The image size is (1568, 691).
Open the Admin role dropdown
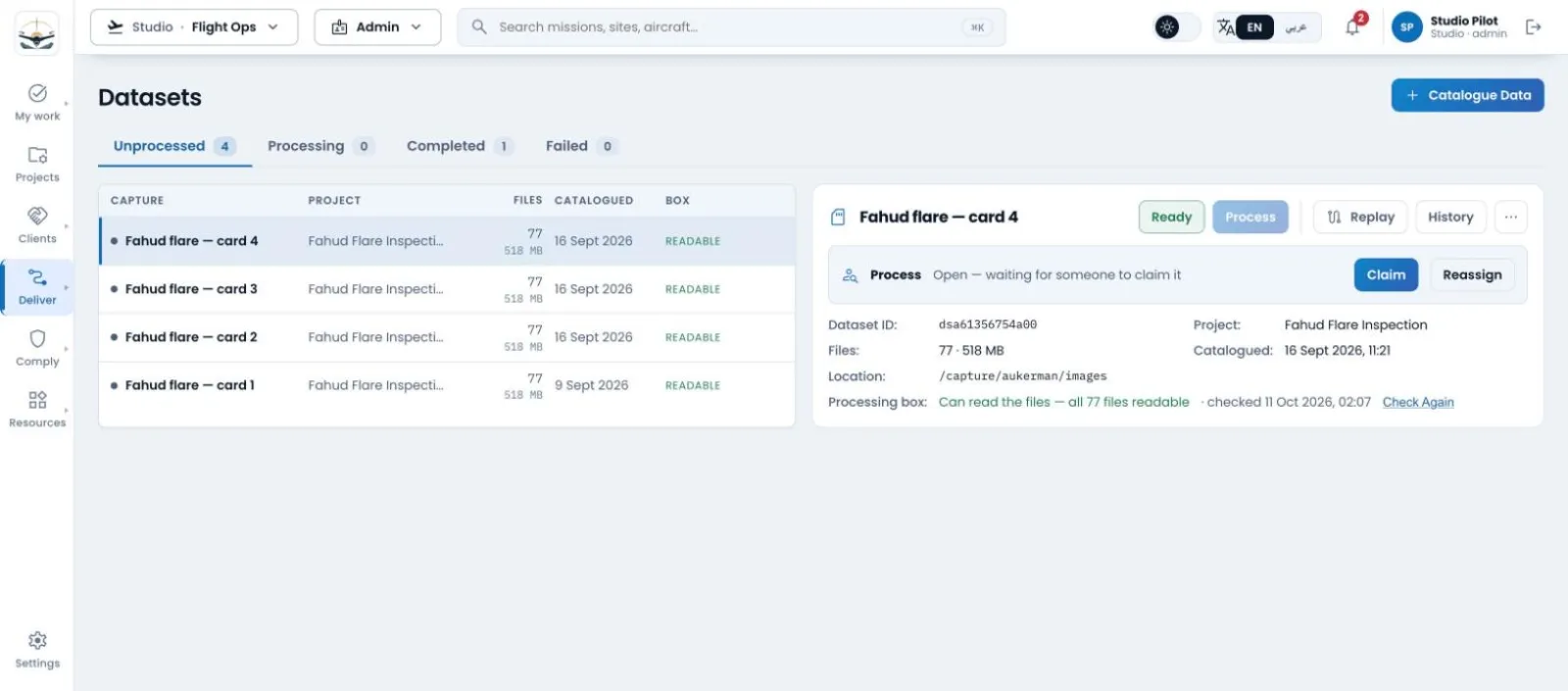coord(377,27)
